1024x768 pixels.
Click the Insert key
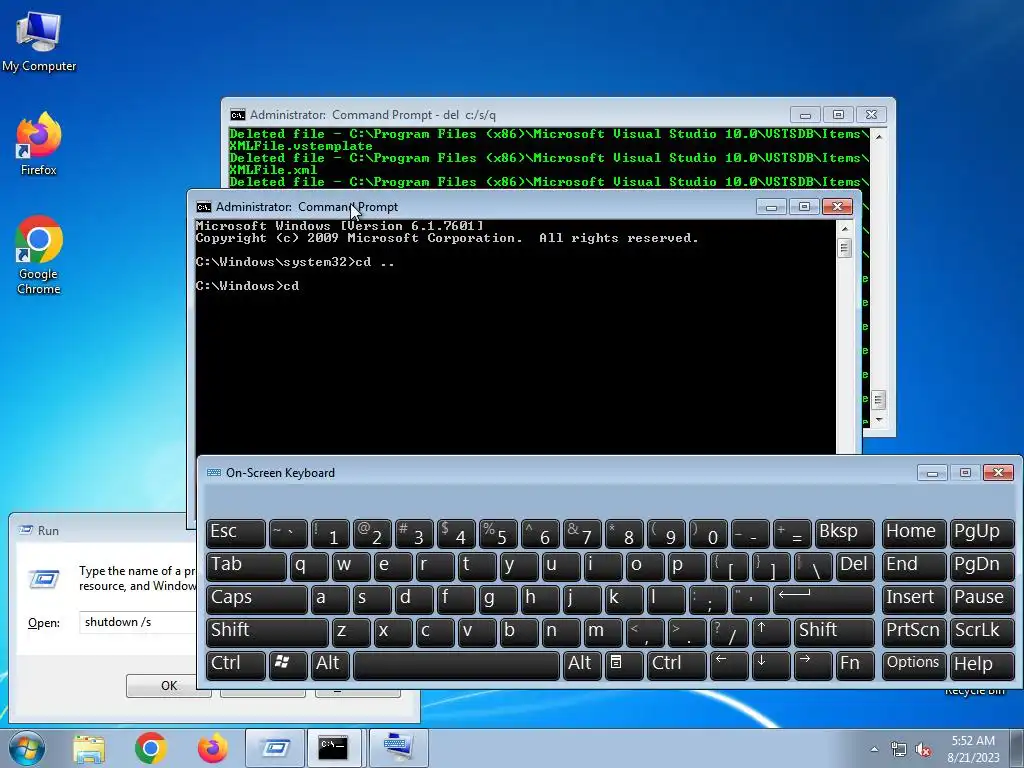pos(913,599)
